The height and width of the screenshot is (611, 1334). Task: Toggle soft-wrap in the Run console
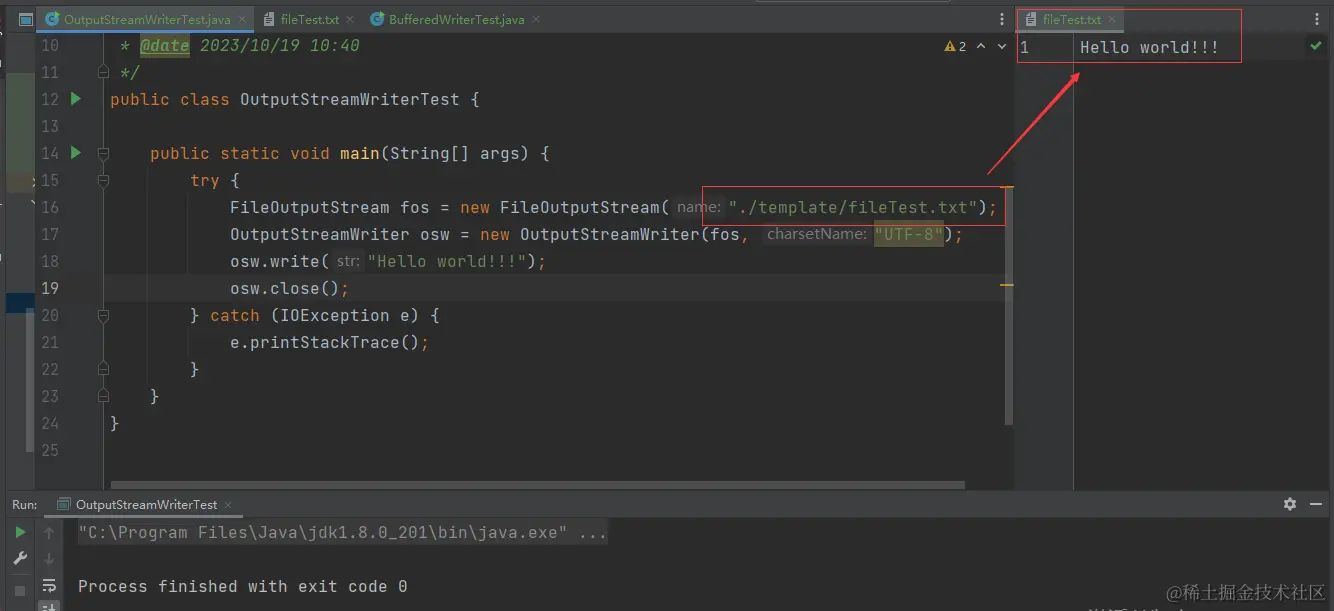point(49,586)
